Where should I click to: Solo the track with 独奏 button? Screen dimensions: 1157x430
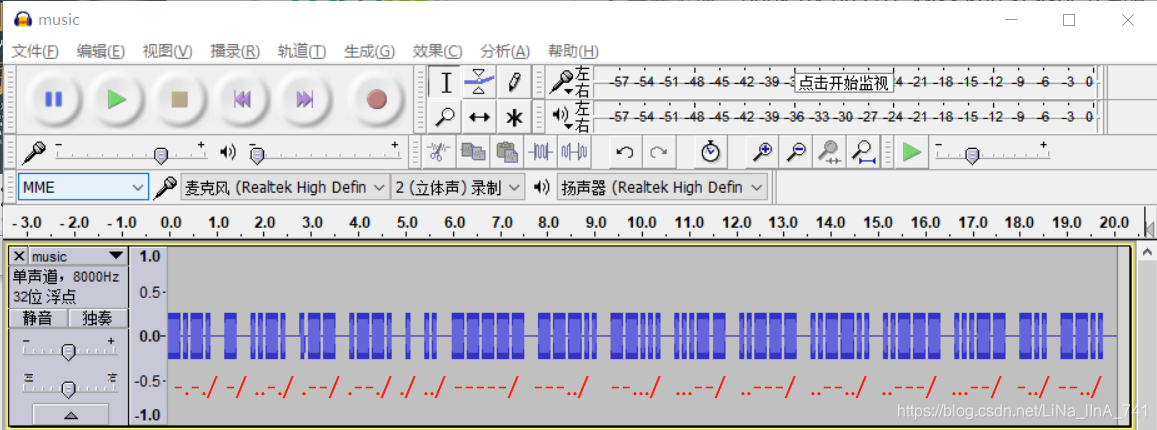click(98, 319)
